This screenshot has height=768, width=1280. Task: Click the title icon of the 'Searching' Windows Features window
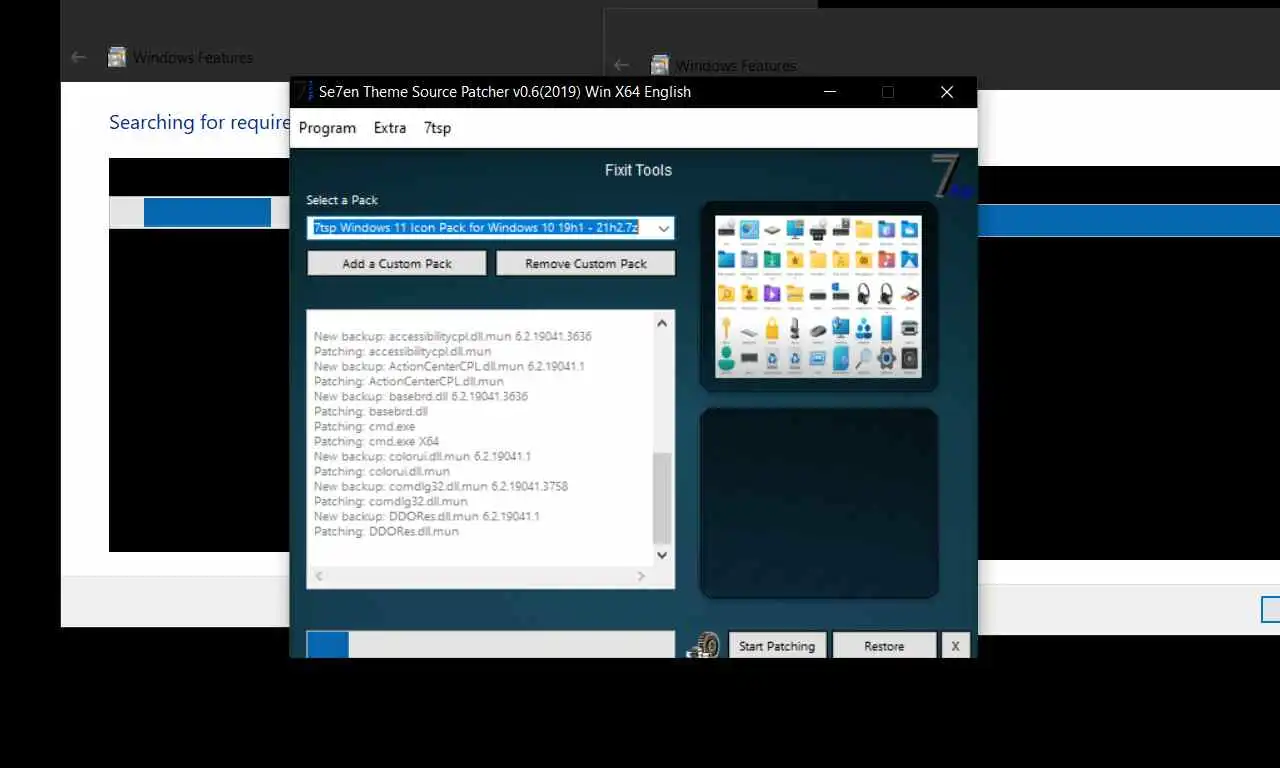click(x=117, y=58)
